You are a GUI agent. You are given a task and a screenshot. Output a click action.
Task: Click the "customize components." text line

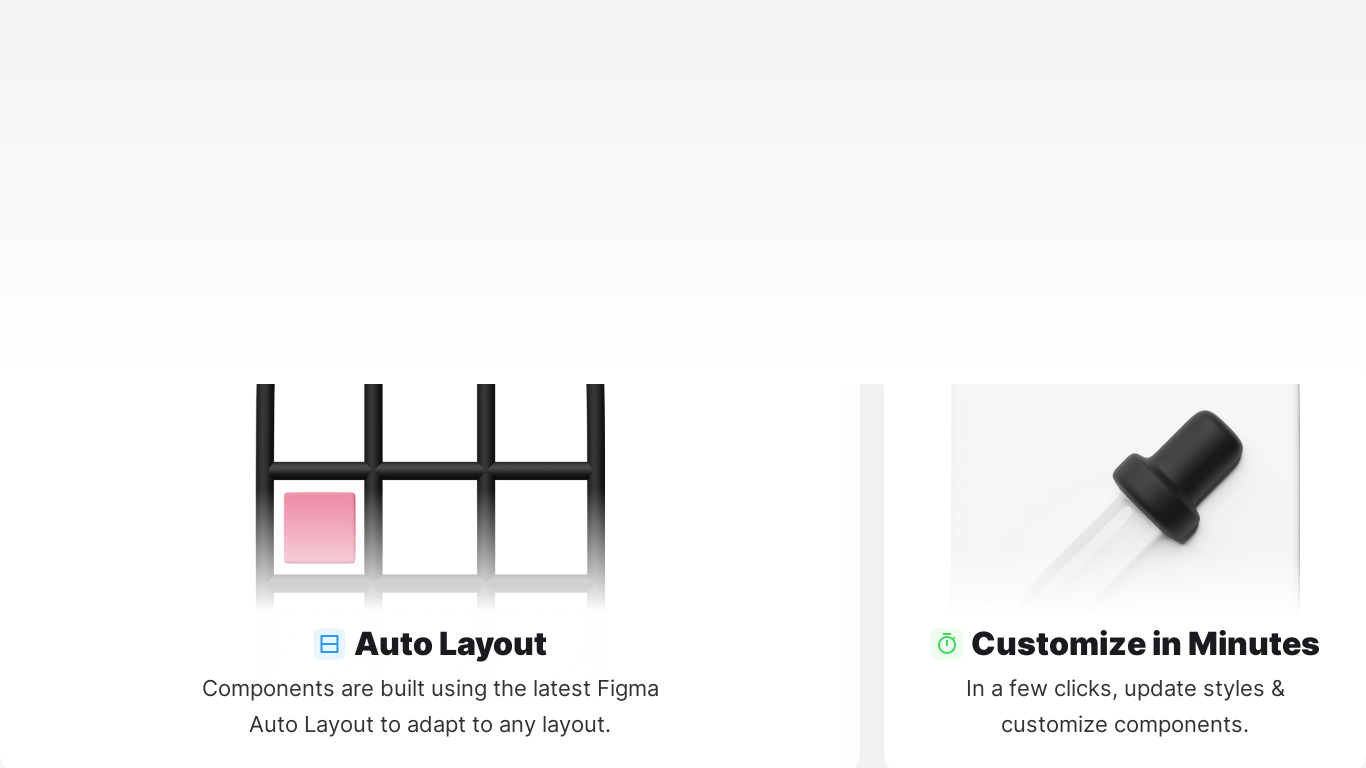pyautogui.click(x=1125, y=725)
